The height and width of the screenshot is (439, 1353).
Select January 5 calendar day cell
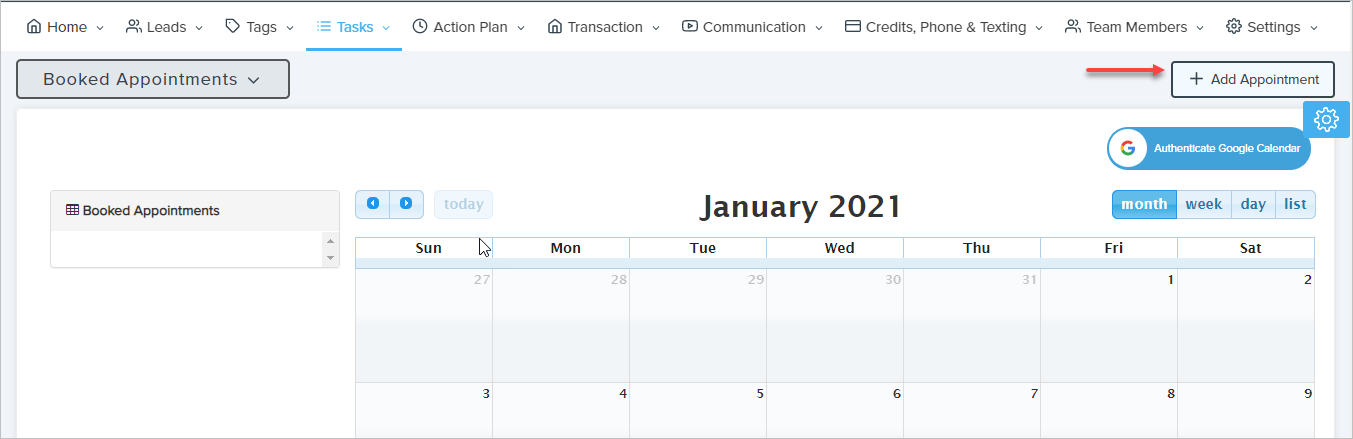click(x=698, y=411)
